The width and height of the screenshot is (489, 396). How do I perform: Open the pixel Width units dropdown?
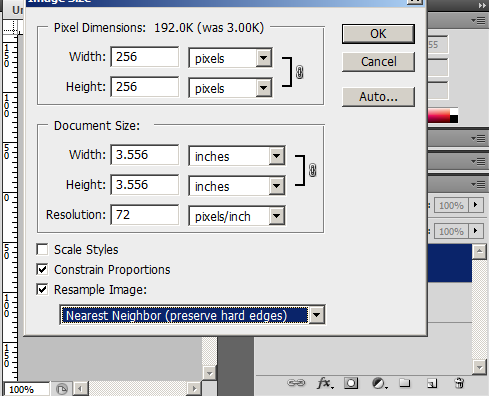click(x=264, y=58)
